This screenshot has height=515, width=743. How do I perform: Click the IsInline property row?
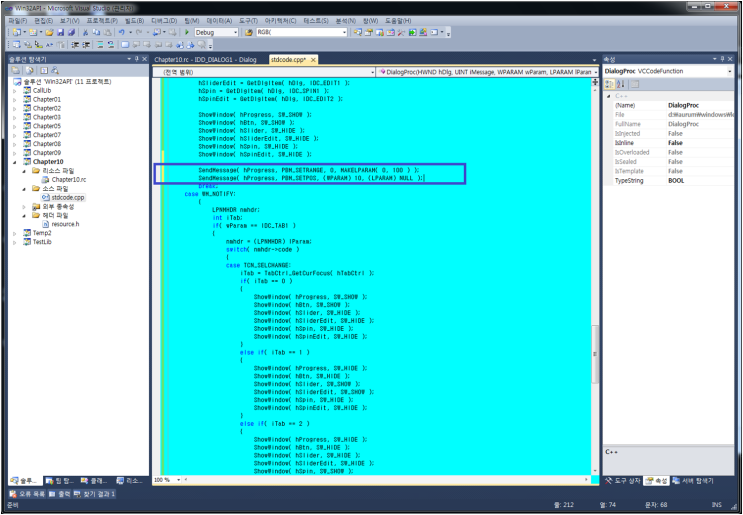pyautogui.click(x=669, y=143)
